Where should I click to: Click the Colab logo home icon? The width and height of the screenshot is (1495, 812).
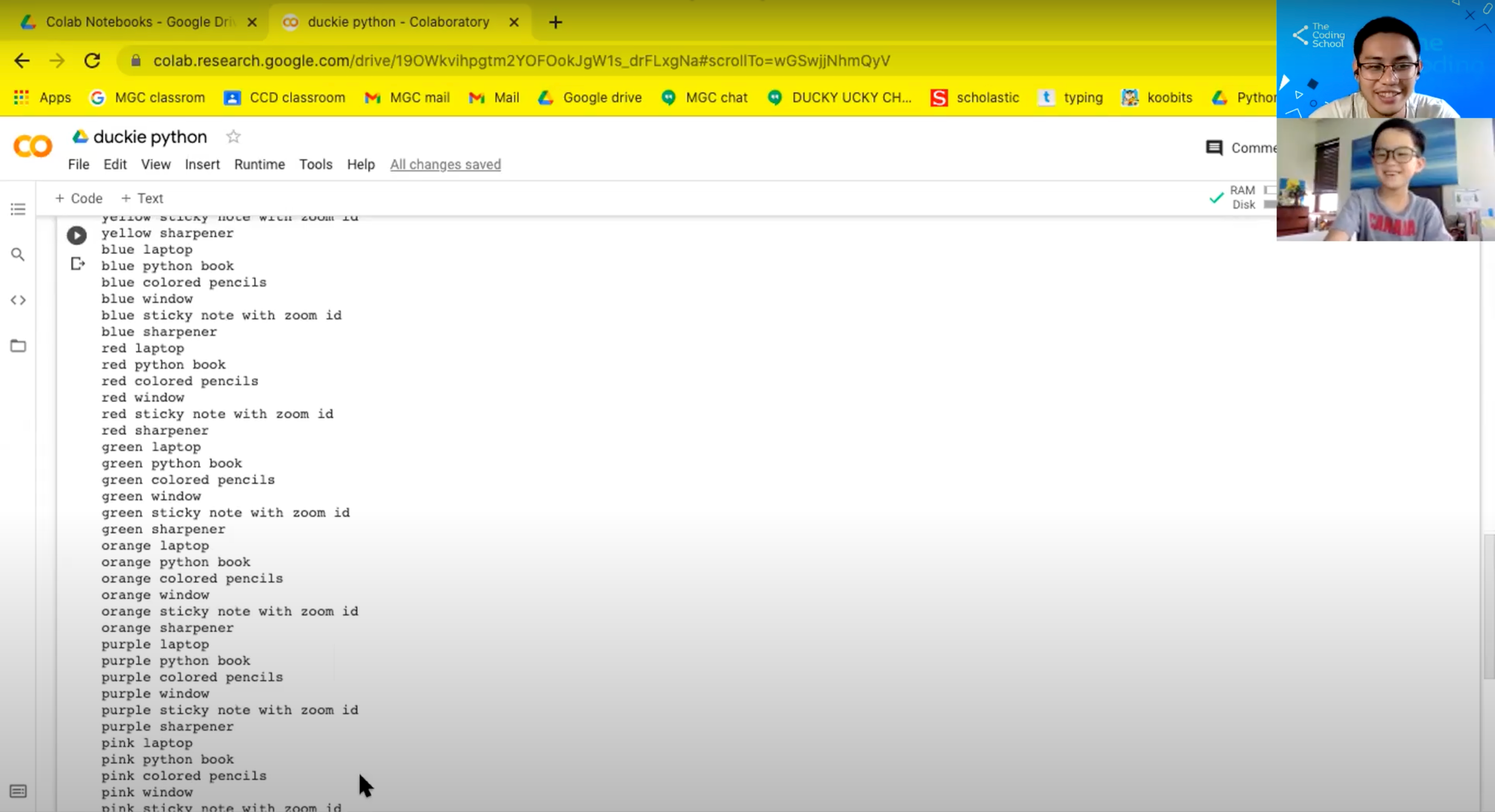(x=33, y=146)
